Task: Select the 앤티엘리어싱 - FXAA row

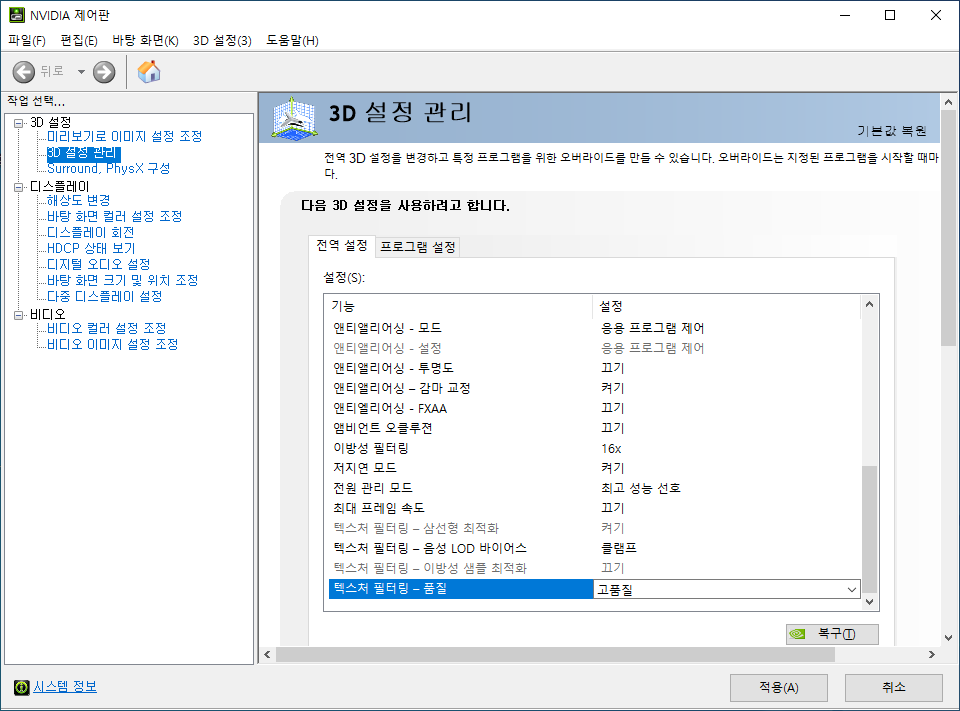Action: coord(594,408)
